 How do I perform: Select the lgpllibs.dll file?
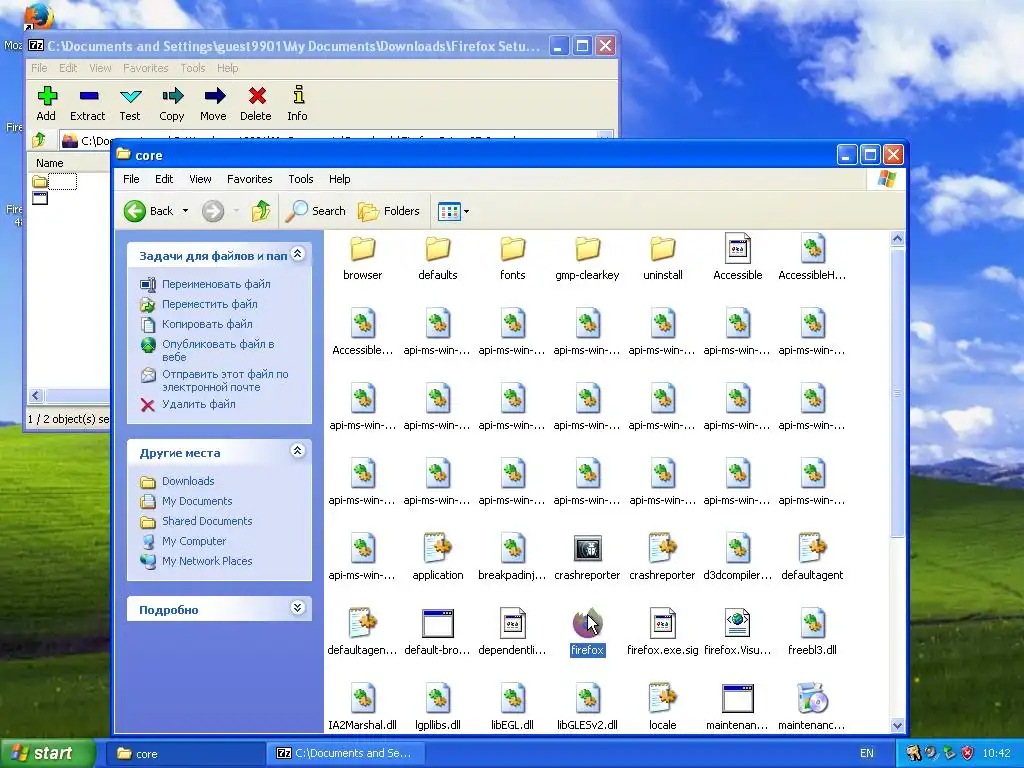[x=438, y=707]
